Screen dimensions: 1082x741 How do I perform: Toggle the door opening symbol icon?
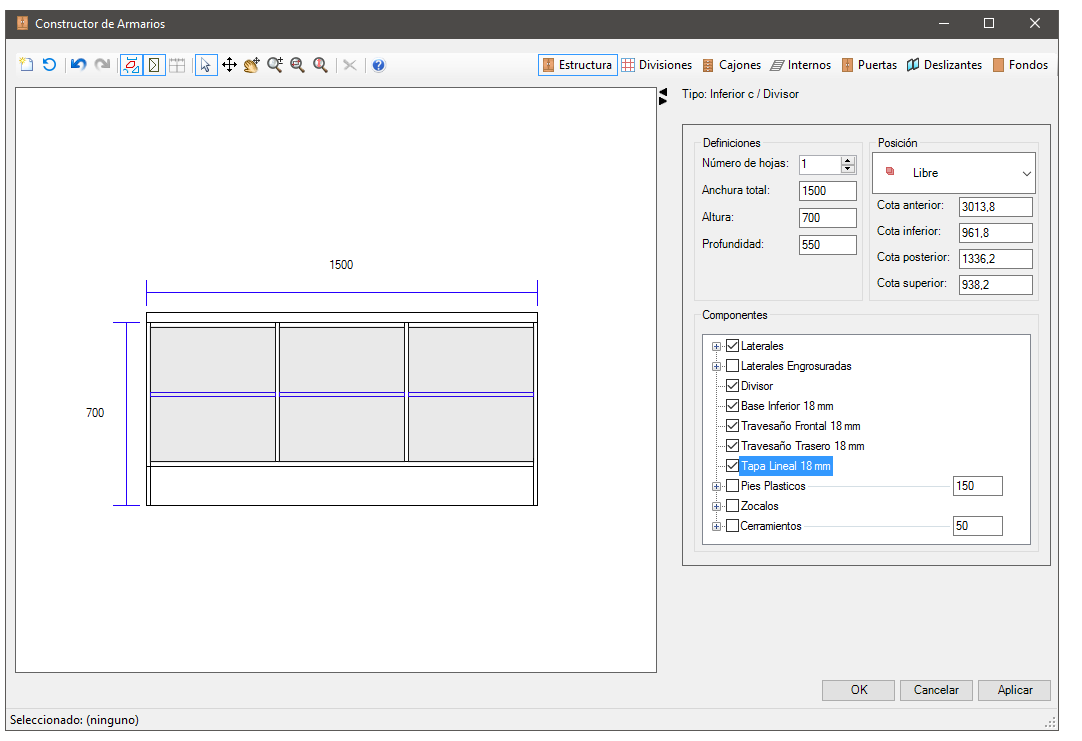[x=154, y=65]
